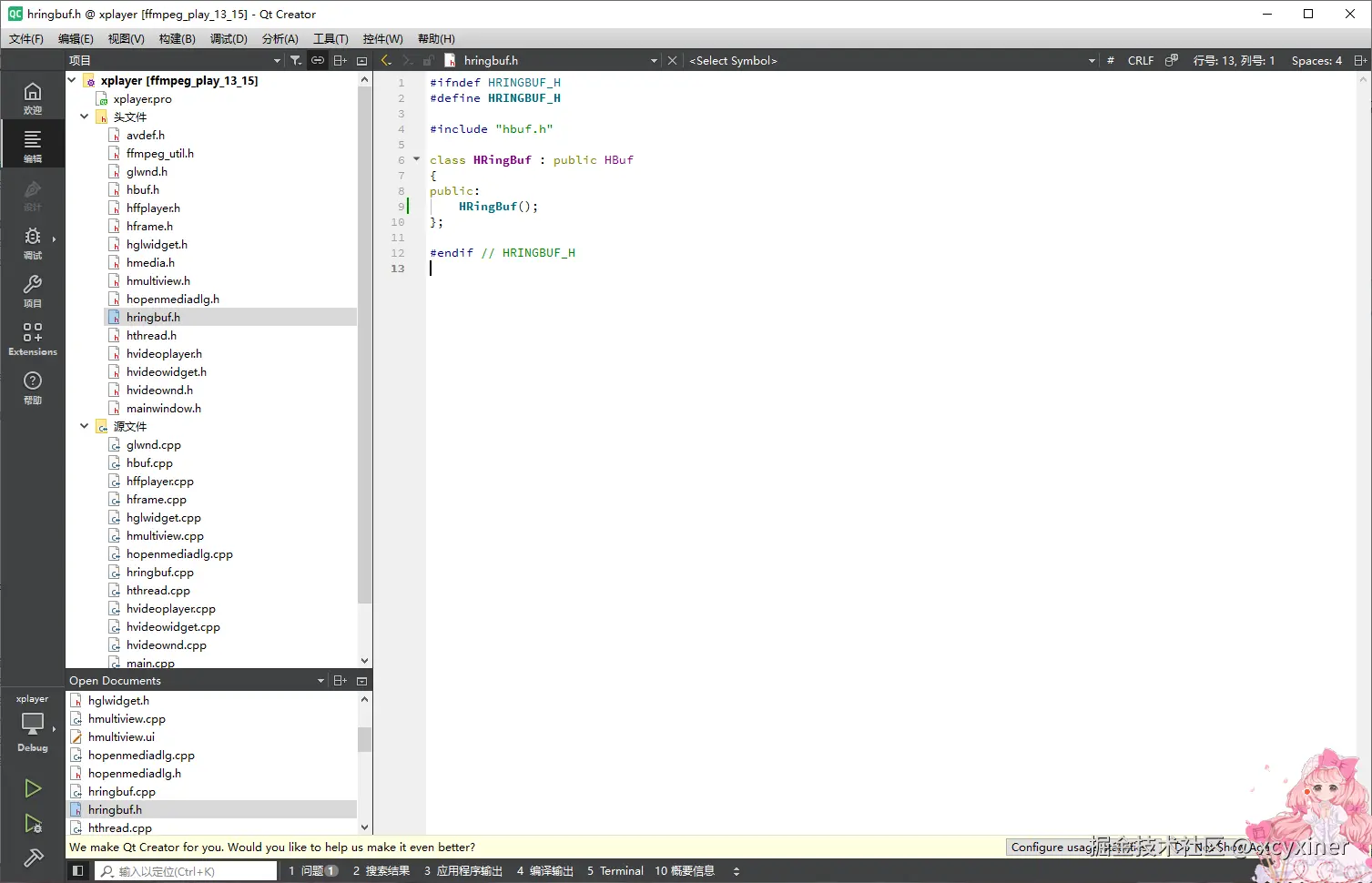Toggle synchronize with editor link icon
1372x883 pixels.
click(x=318, y=60)
